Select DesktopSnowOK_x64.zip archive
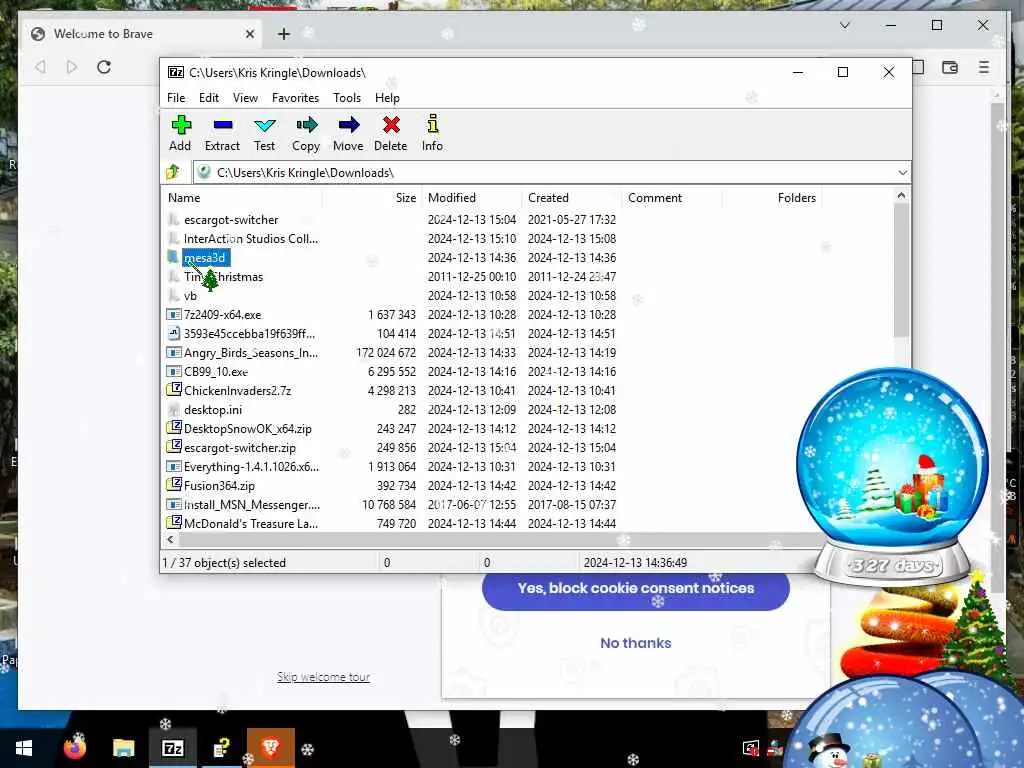1024x768 pixels. (x=248, y=429)
